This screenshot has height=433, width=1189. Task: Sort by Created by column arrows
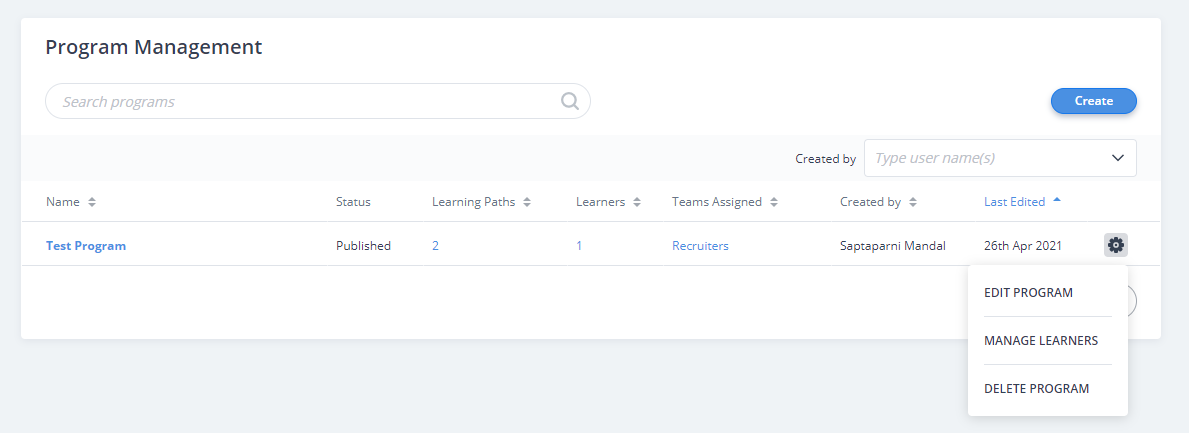pos(913,202)
